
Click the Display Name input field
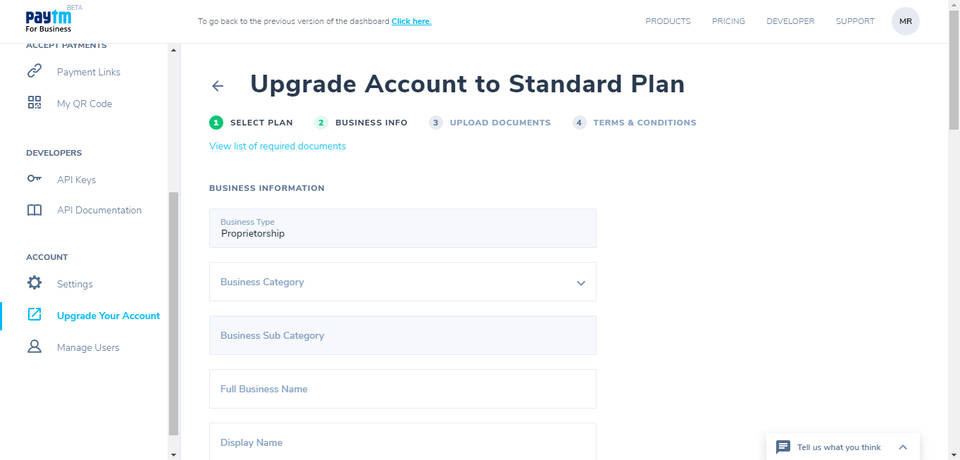point(402,442)
